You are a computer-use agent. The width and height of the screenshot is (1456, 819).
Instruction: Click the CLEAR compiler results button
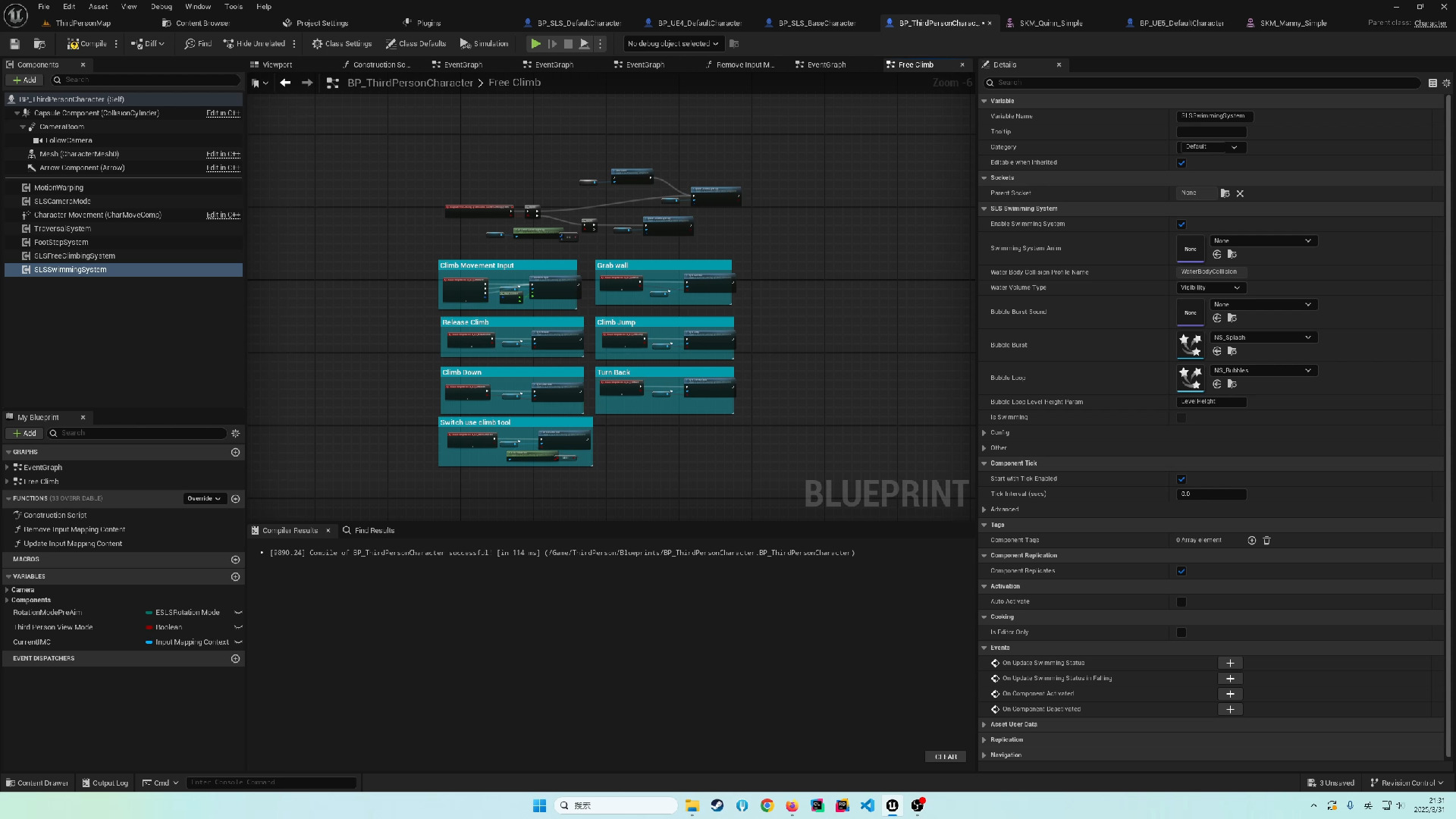pyautogui.click(x=946, y=757)
